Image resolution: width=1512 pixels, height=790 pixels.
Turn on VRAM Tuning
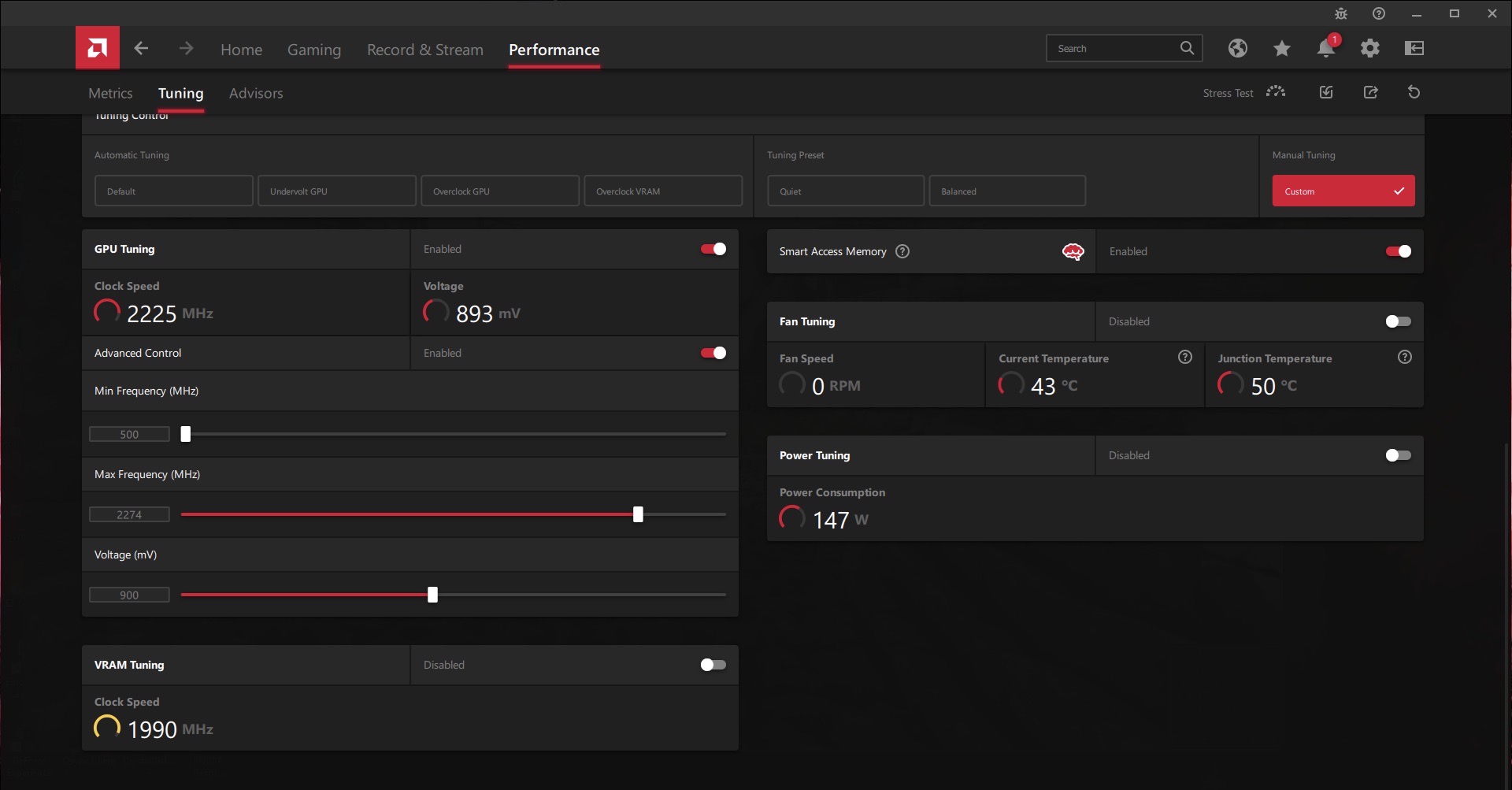(712, 664)
